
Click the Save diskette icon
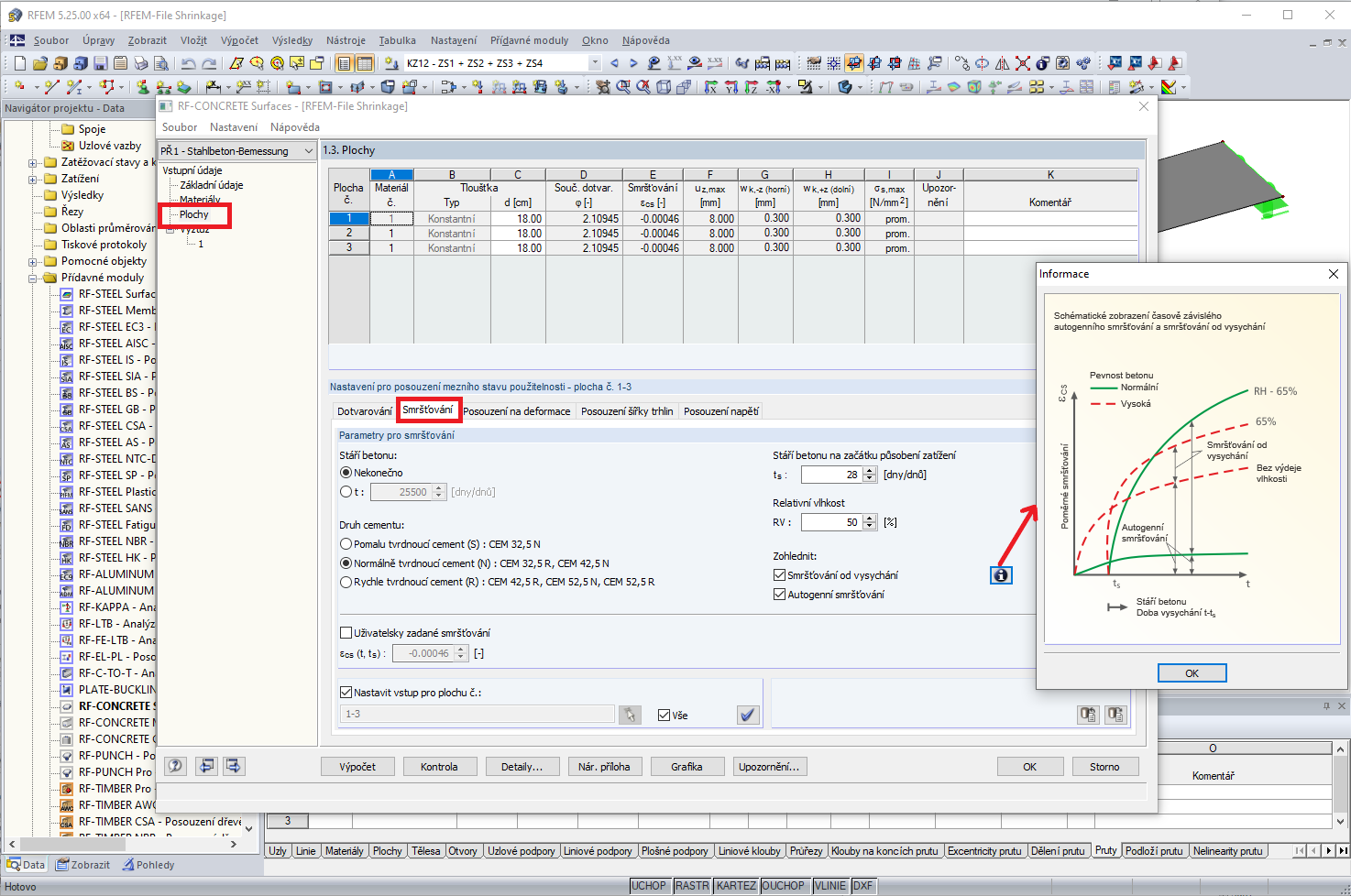click(100, 63)
